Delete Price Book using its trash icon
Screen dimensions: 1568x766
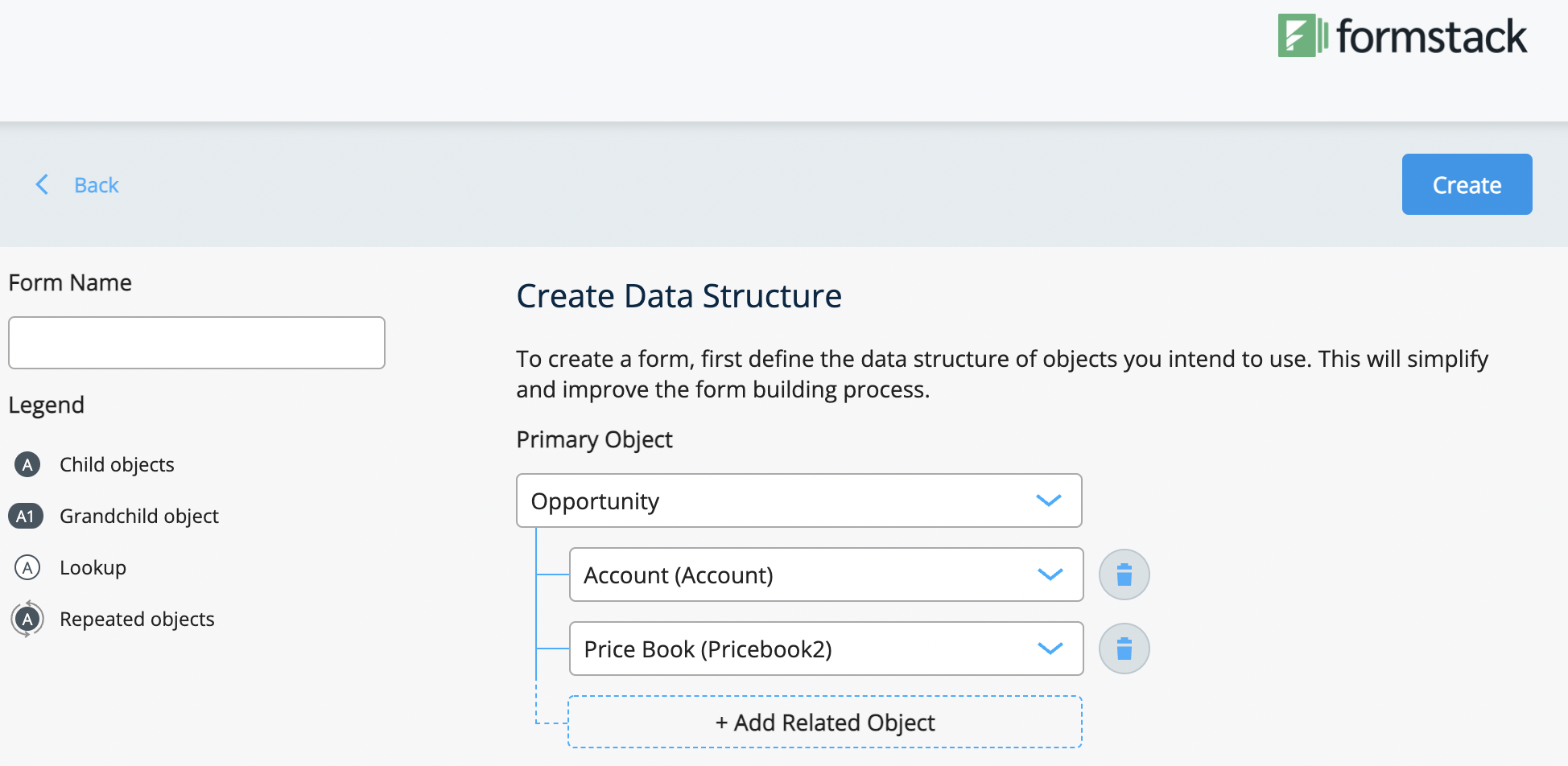1124,648
